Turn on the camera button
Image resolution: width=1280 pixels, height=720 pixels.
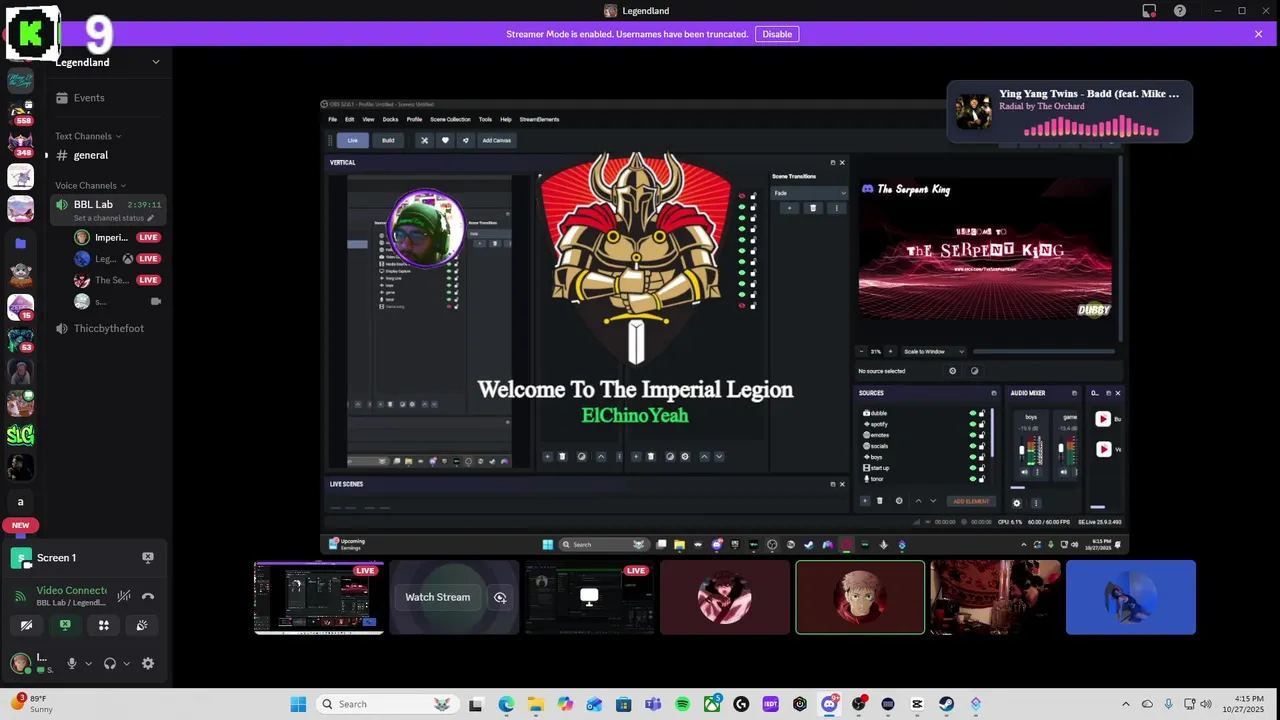[x=27, y=625]
